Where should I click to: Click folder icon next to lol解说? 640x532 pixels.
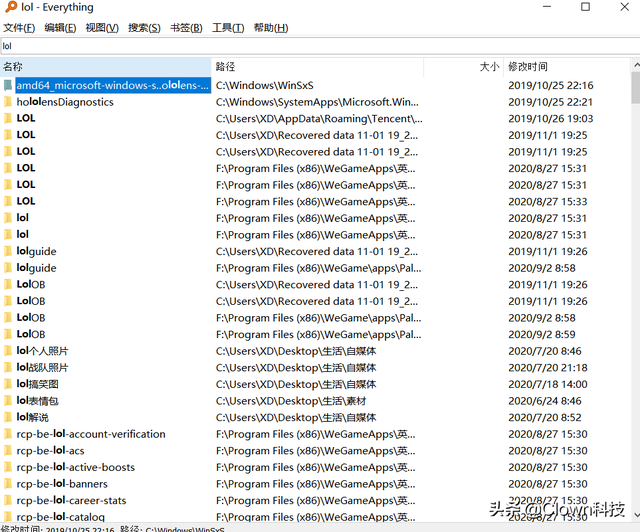coord(8,417)
